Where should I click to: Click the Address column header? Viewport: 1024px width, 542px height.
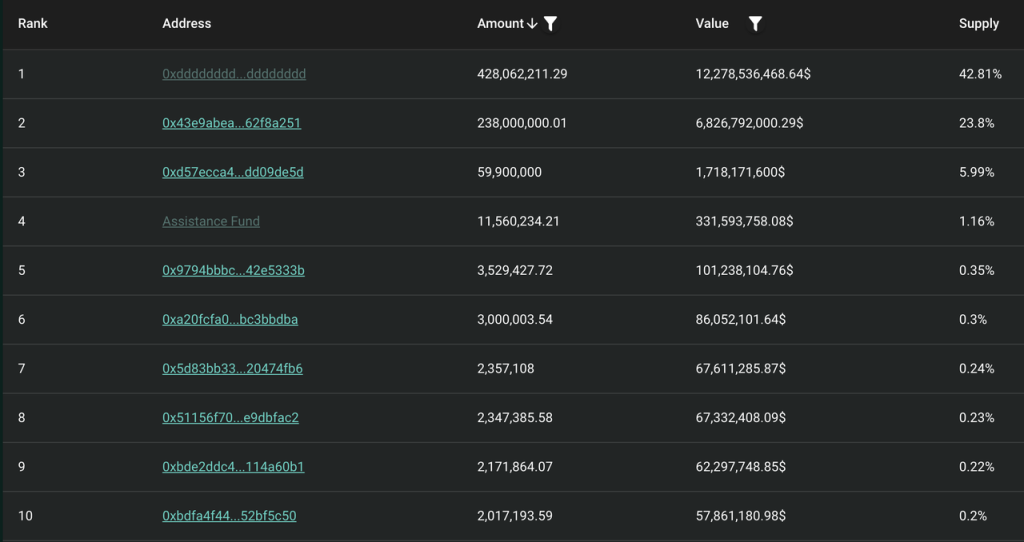[x=187, y=24]
